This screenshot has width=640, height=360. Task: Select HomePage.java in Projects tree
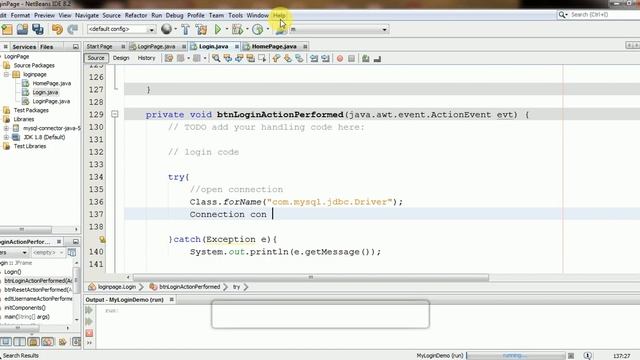click(x=51, y=83)
